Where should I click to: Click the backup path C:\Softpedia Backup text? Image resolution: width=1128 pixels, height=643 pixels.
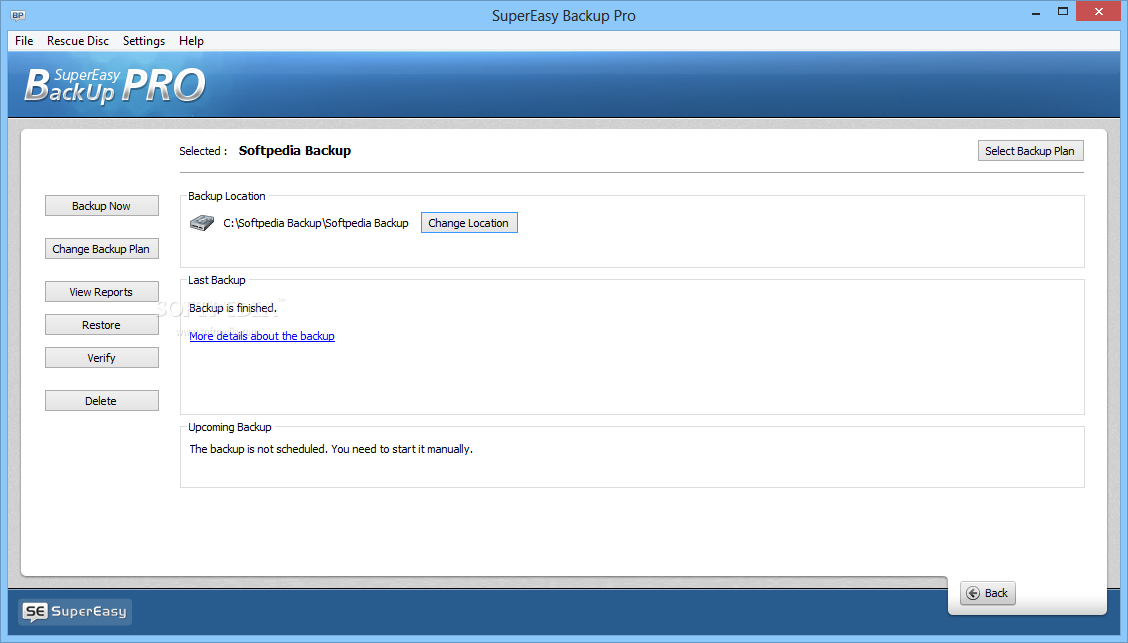coord(316,223)
